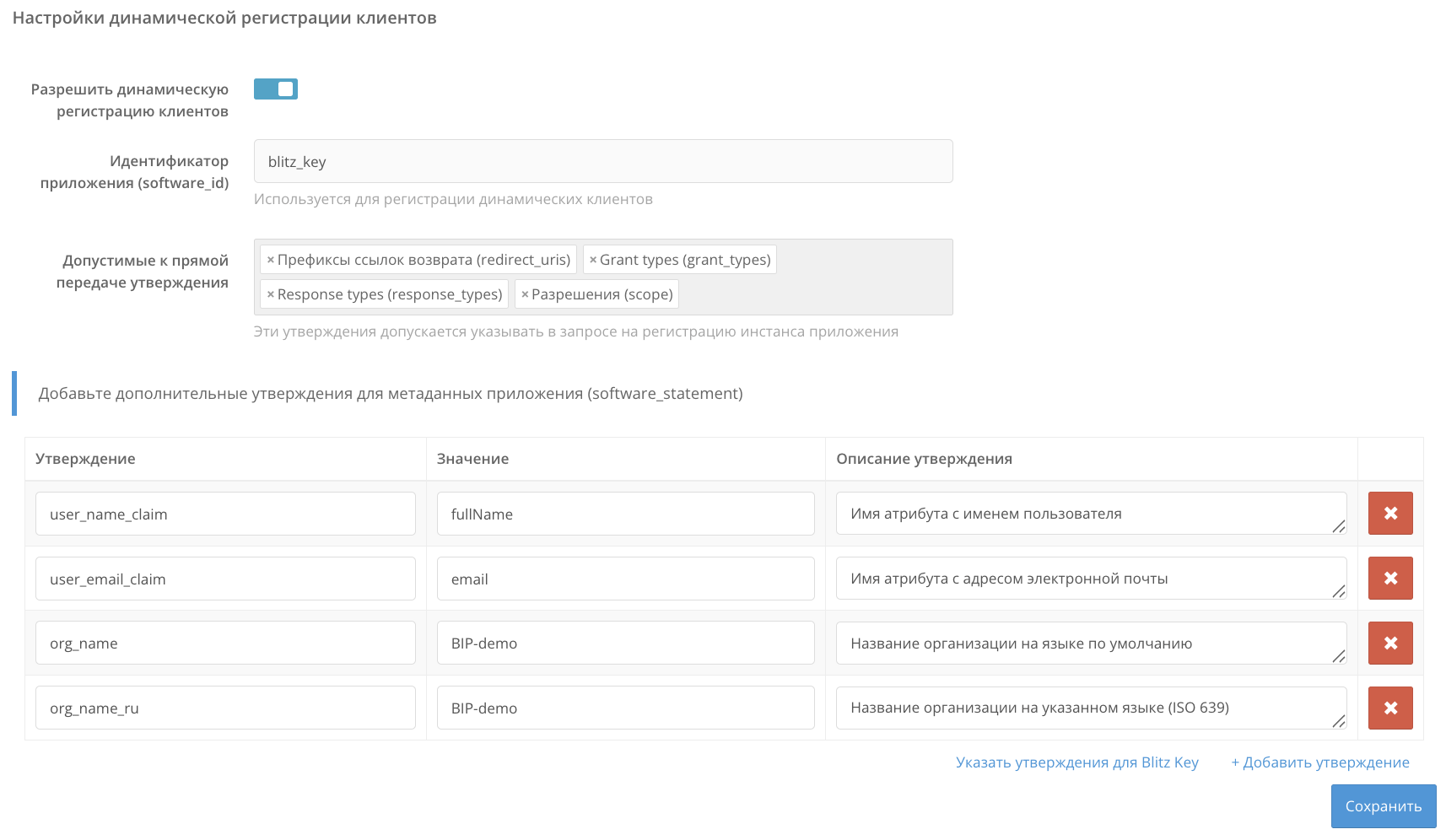Grab resize handle of org_name description
1446x840 pixels.
[x=1339, y=656]
